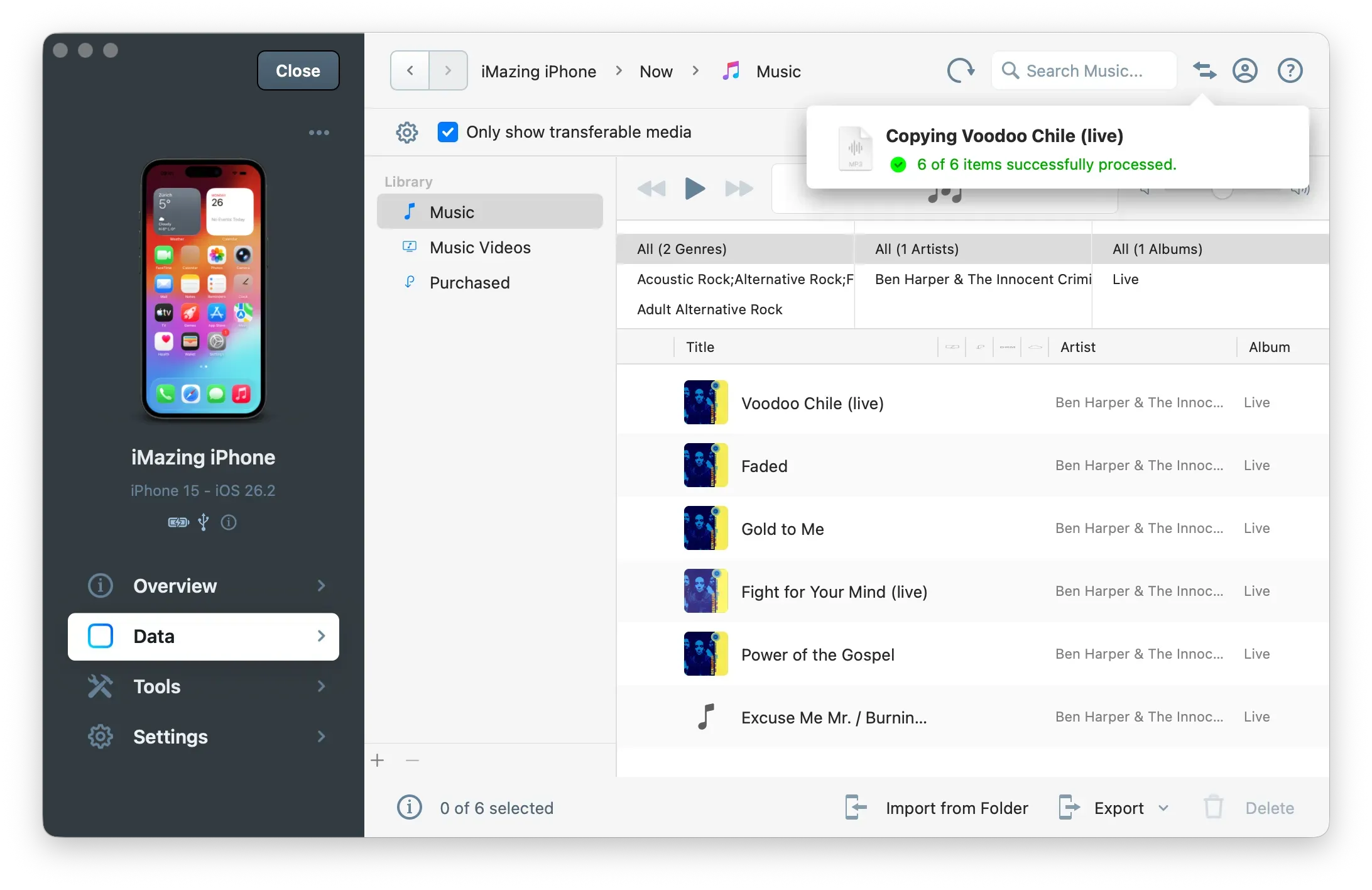Click the device info icon under iPhone name
1372x890 pixels.
[x=229, y=522]
